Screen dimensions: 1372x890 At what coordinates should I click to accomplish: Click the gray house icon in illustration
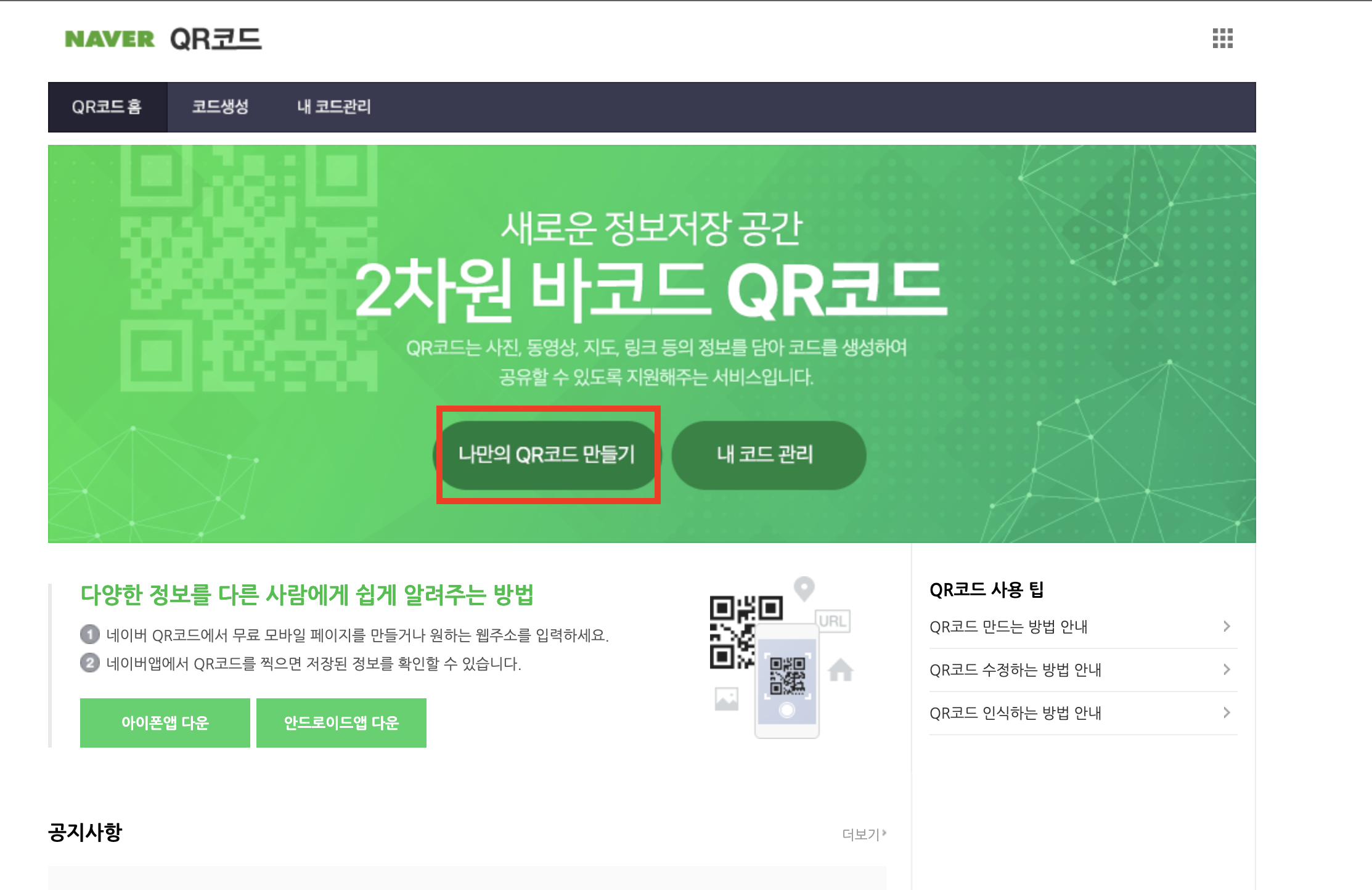840,670
